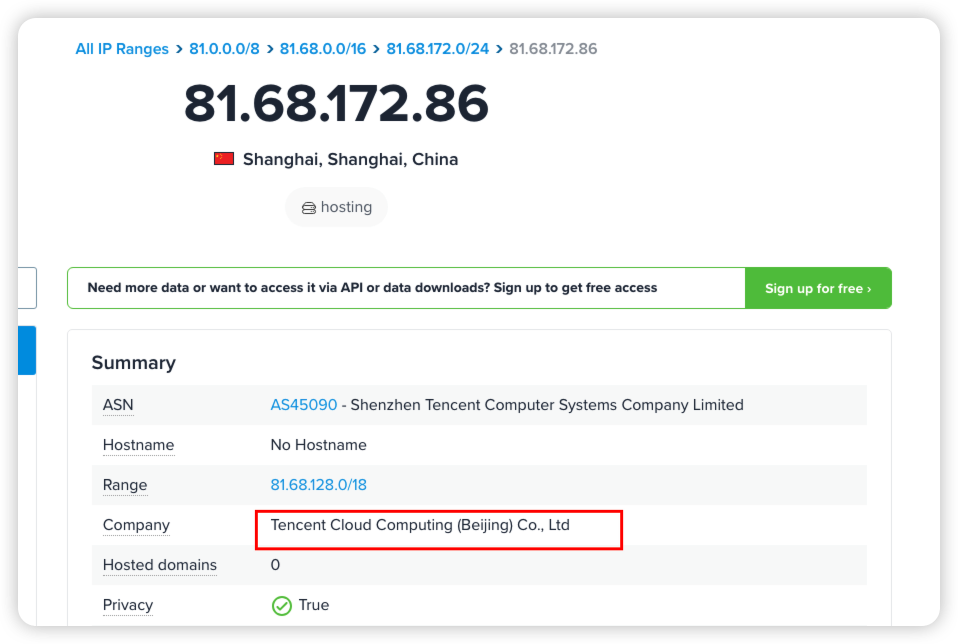Click the Range row label

coord(125,485)
